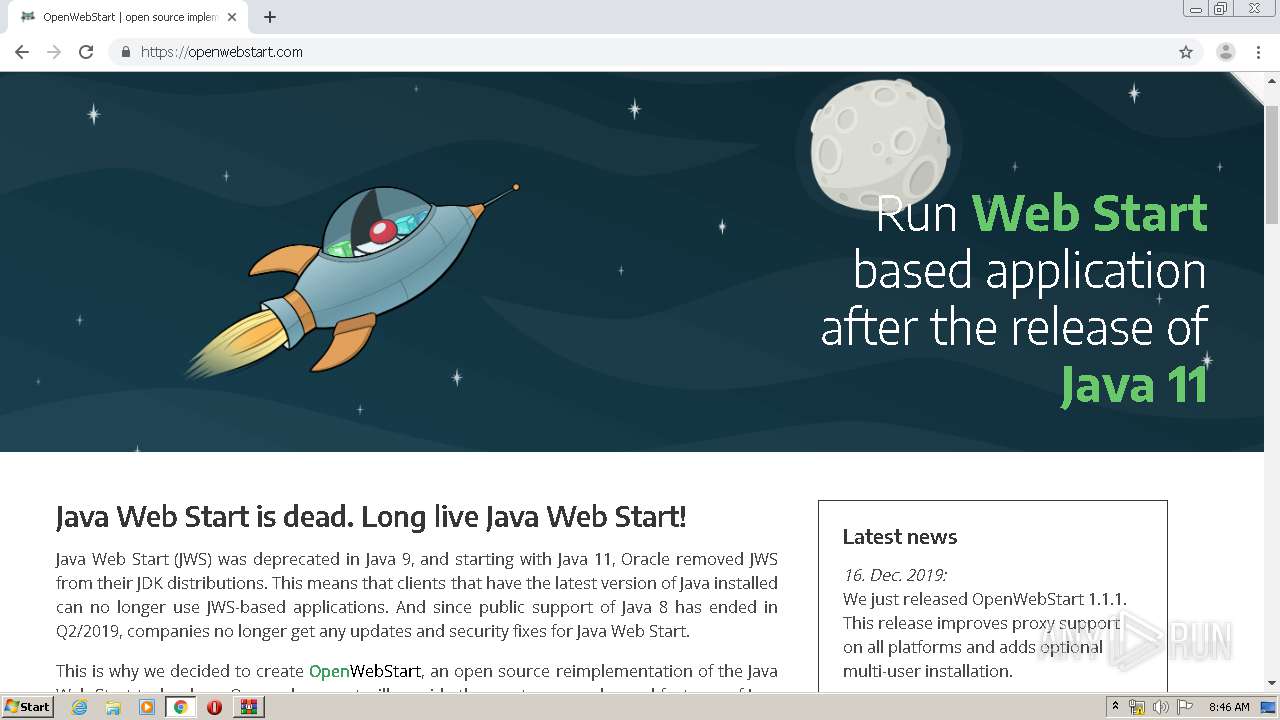Open the Chrome three-dot menu
The height and width of the screenshot is (720, 1280).
[1258, 52]
